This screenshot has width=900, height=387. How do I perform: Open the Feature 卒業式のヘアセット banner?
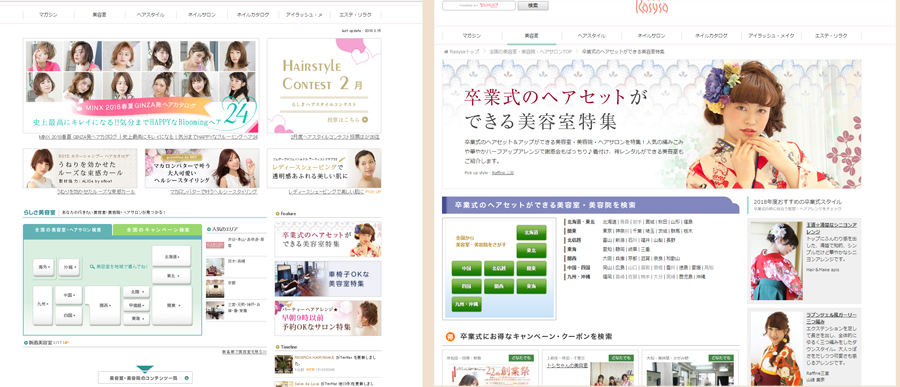coord(328,239)
